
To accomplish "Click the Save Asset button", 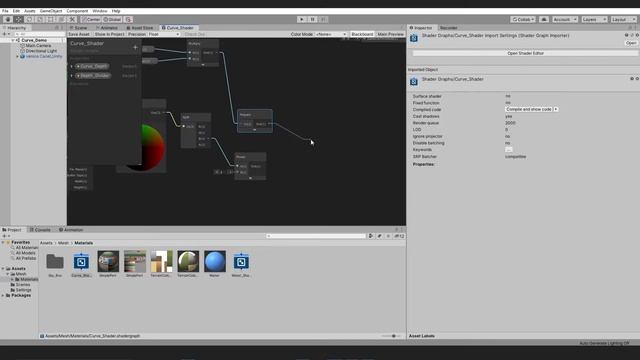I will (x=79, y=34).
